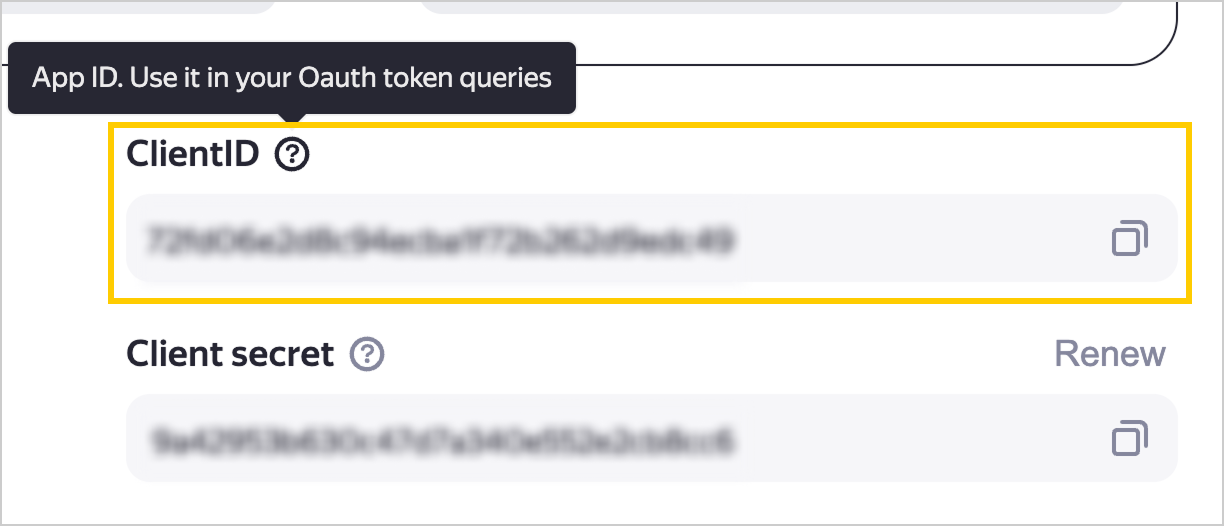Click the tooltip's arrow pointer above ClientID
This screenshot has width=1224, height=526.
[291, 119]
